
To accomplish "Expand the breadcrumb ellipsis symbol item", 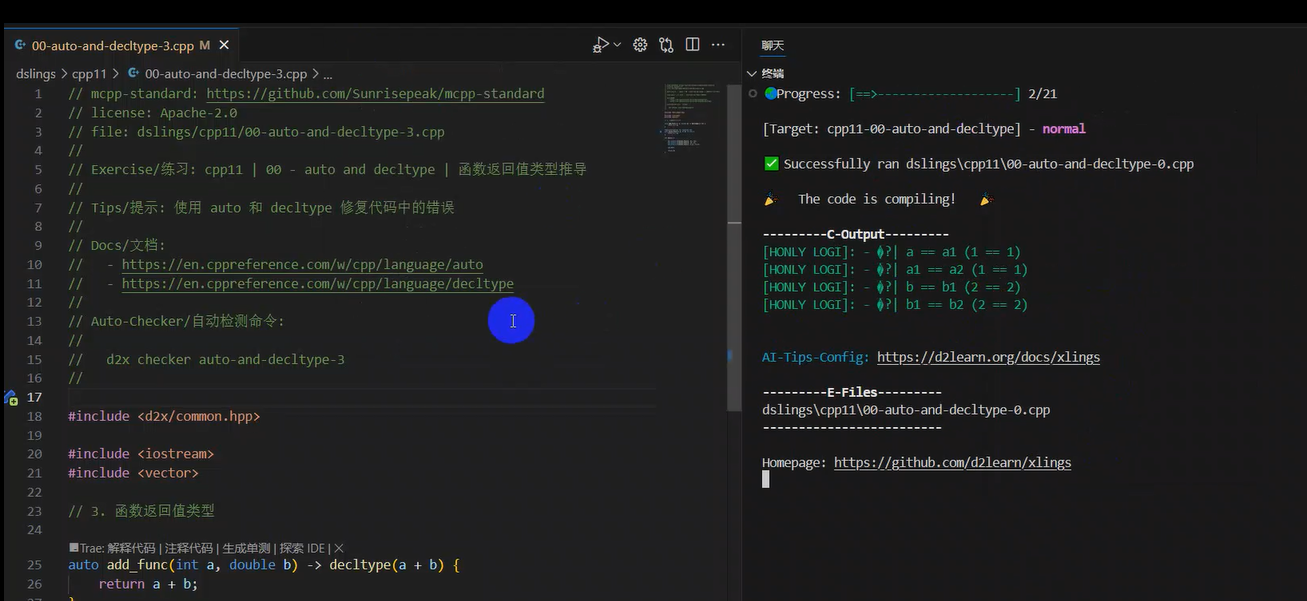I will click(x=328, y=74).
